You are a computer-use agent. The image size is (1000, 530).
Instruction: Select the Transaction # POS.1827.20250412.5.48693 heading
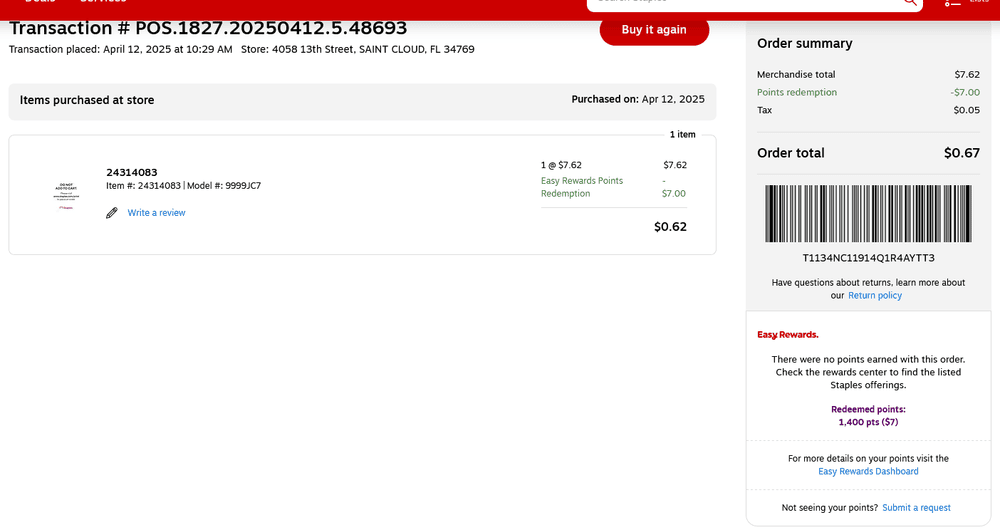(x=208, y=28)
